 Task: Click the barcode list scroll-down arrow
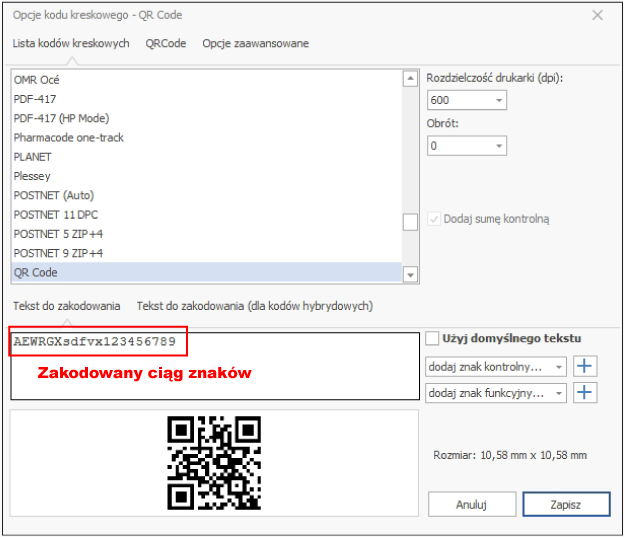pyautogui.click(x=410, y=274)
